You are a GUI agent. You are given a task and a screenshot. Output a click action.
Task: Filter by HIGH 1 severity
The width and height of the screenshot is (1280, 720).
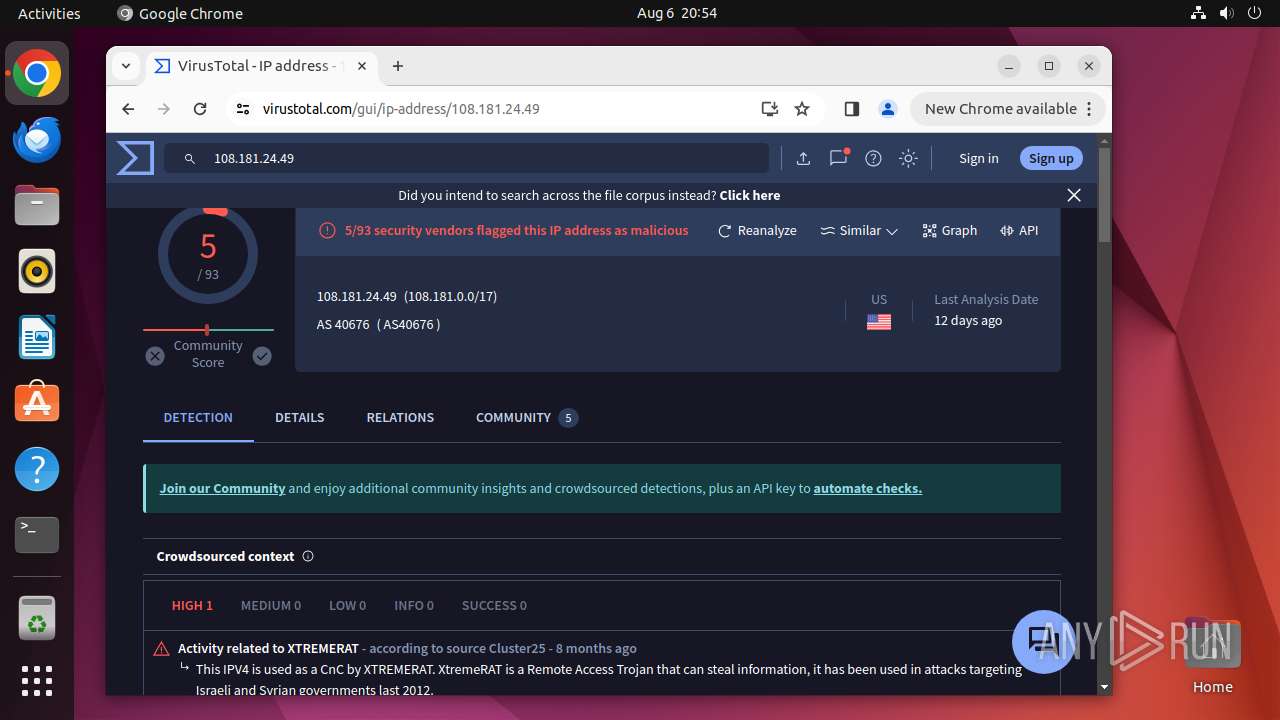tap(192, 605)
